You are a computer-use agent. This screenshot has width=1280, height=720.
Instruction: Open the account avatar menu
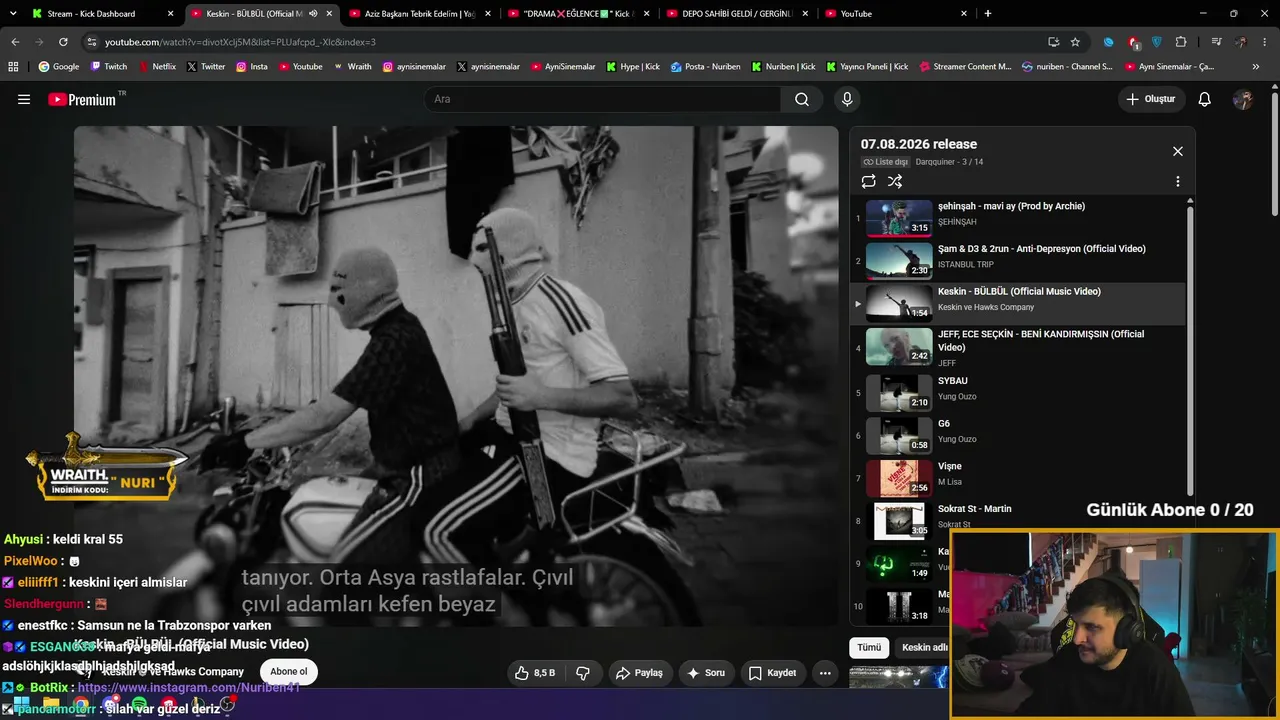pyautogui.click(x=1243, y=99)
